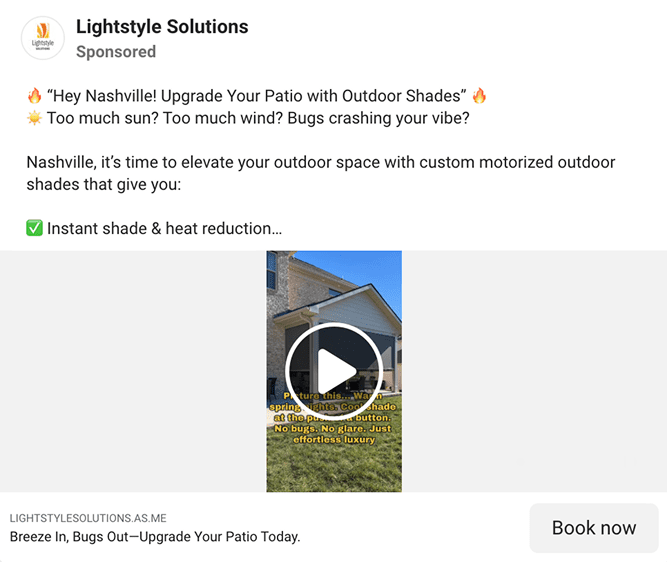667x562 pixels.
Task: Play the patio shades video
Action: click(x=334, y=371)
